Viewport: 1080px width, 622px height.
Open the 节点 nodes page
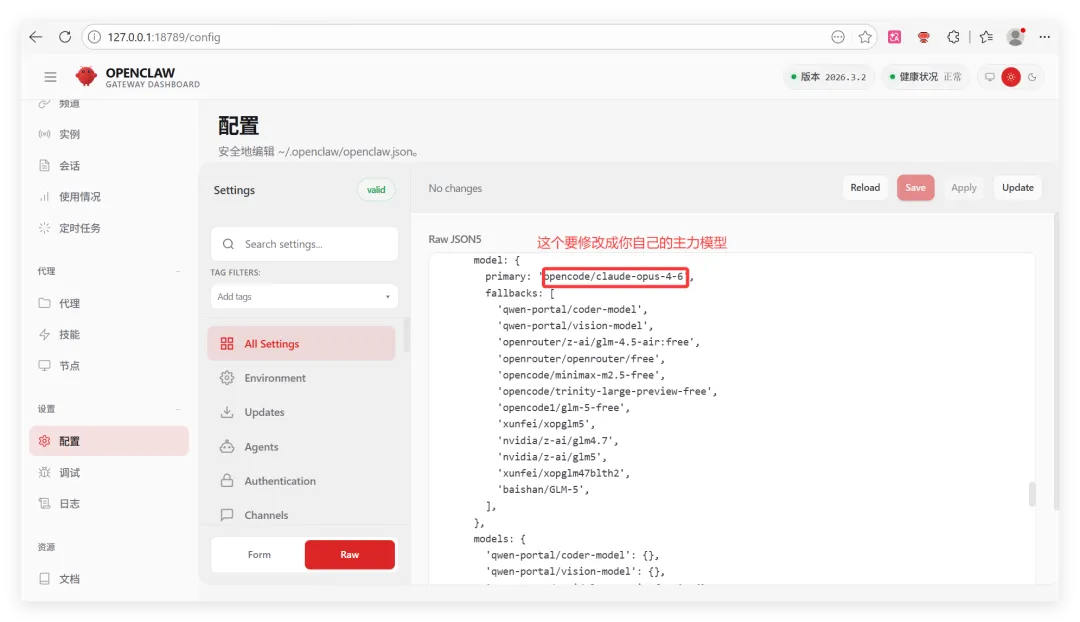pyautogui.click(x=109, y=366)
